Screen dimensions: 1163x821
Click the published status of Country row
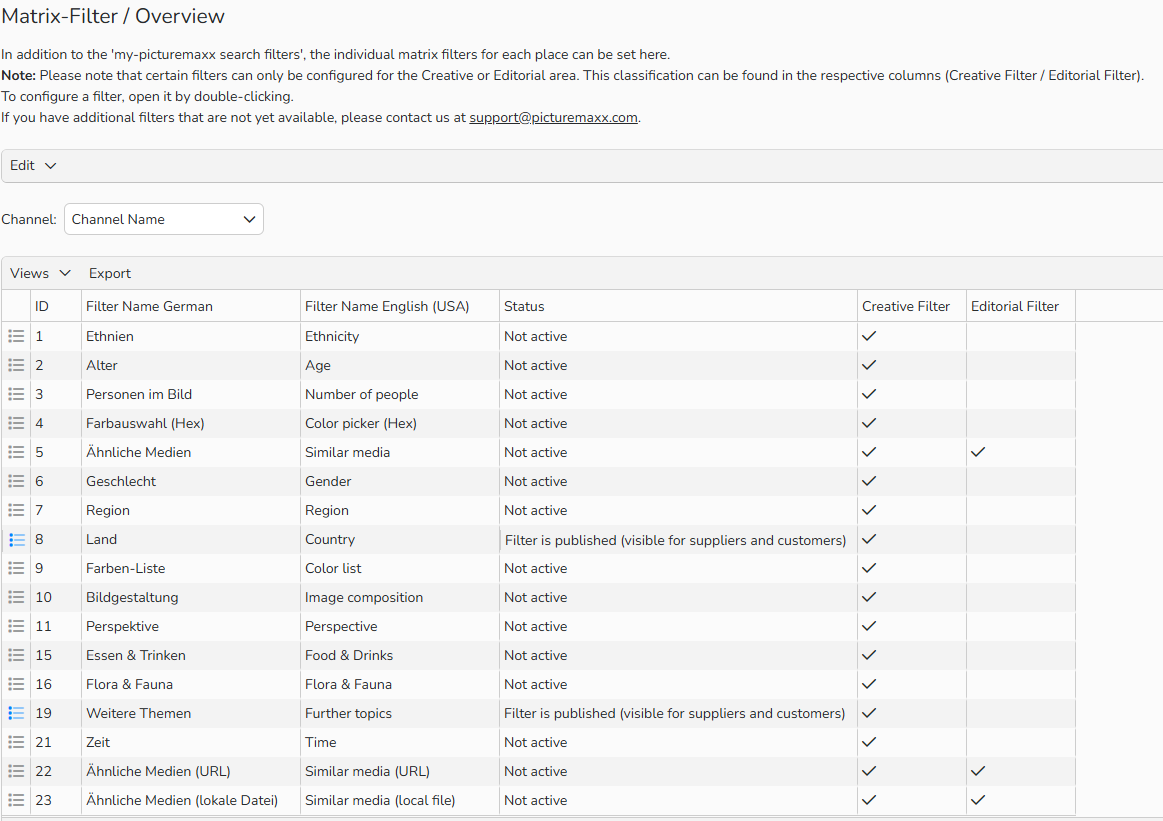click(x=675, y=540)
